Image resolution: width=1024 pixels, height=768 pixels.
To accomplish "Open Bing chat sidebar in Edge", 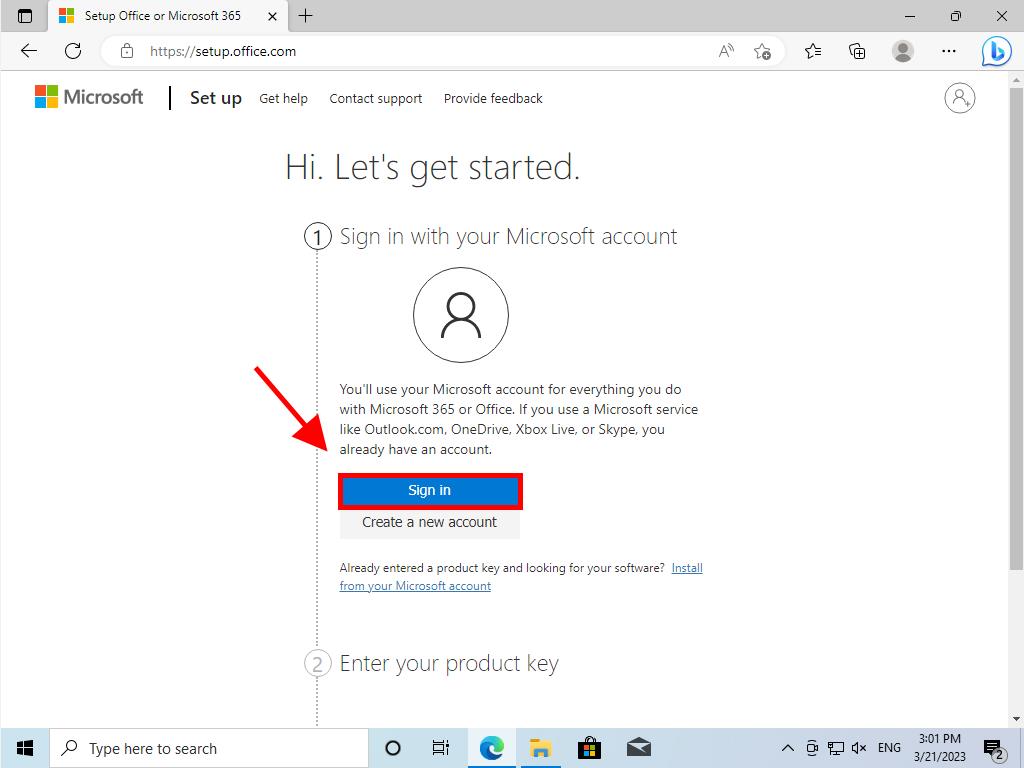I will [x=996, y=51].
